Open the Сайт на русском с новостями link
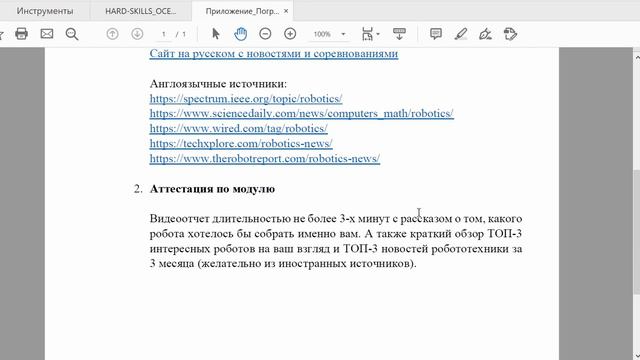 273,53
